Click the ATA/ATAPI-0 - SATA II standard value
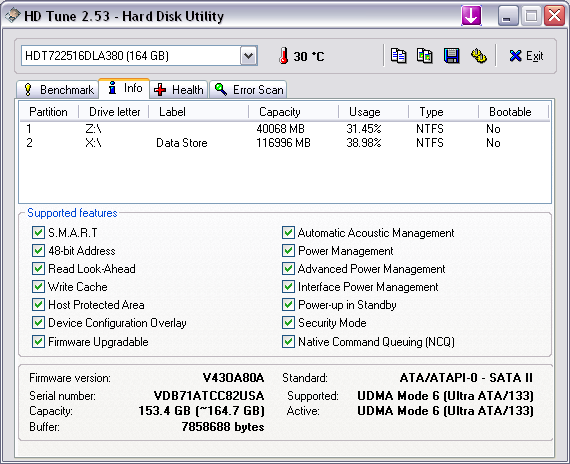This screenshot has height=464, width=570. tap(466, 378)
